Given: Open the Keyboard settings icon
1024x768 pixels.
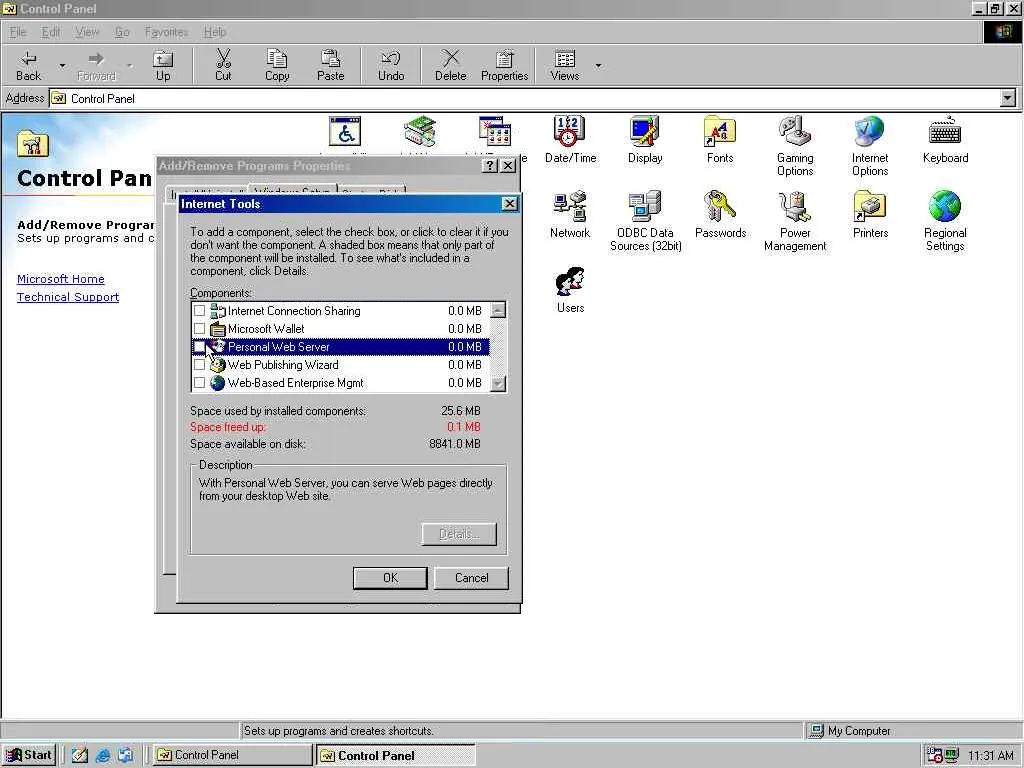Looking at the screenshot, I should coord(945,140).
